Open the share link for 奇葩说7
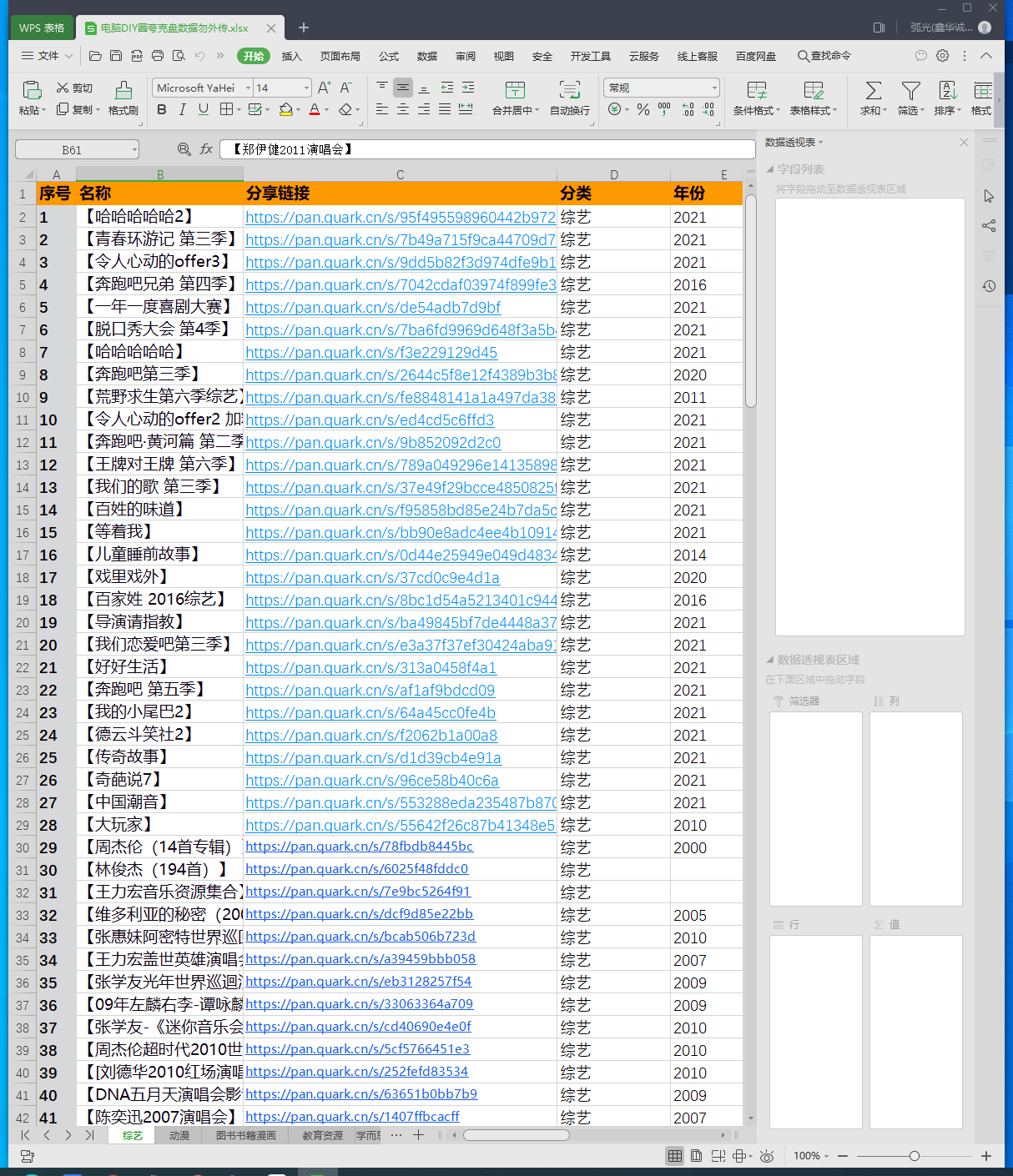This screenshot has width=1013, height=1176. [372, 781]
